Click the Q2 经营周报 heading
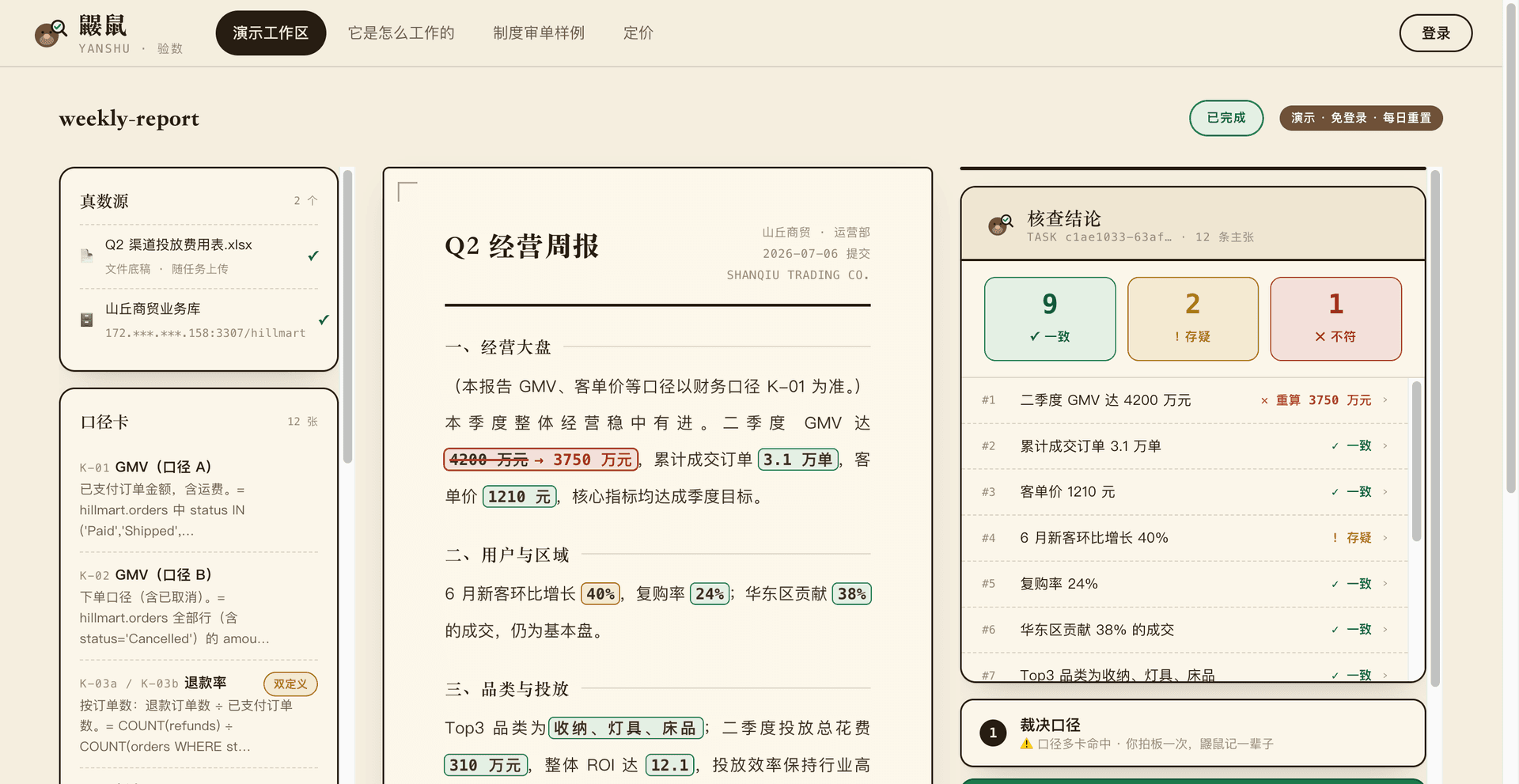Viewport: 1519px width, 784px height. (x=521, y=246)
